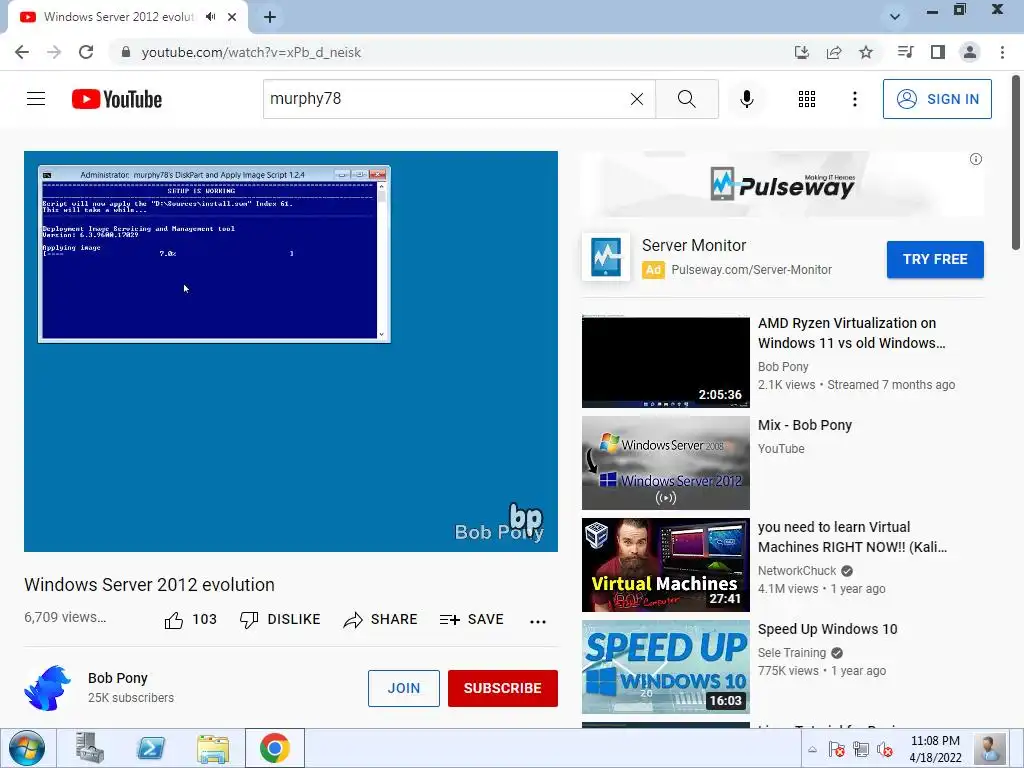Open volume tray icon

pyautogui.click(x=885, y=749)
